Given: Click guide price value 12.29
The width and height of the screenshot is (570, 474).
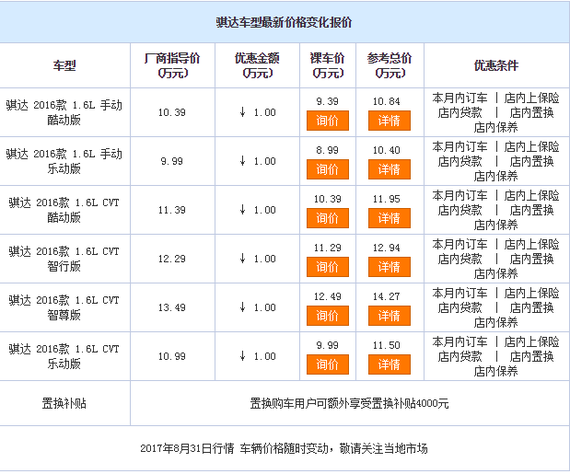Looking at the screenshot, I should (172, 258).
